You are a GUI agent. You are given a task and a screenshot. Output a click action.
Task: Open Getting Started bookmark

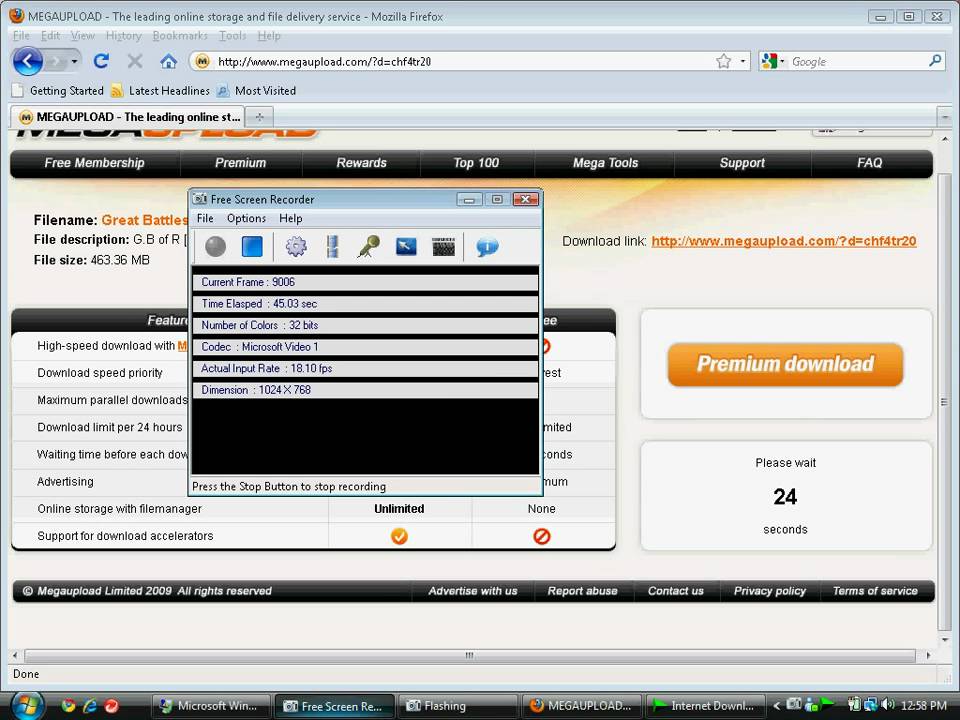click(x=59, y=91)
